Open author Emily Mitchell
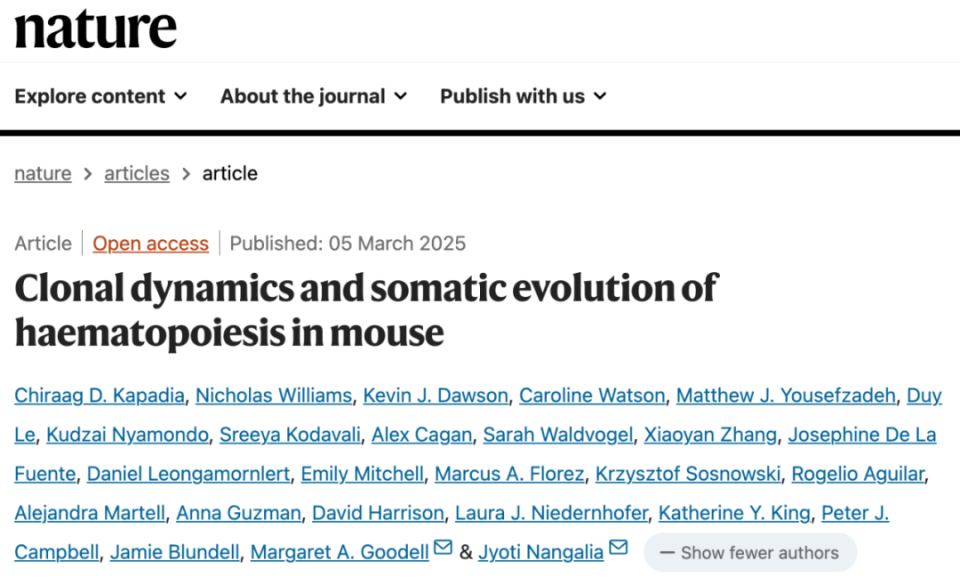960x584 pixels. pyautogui.click(x=362, y=474)
